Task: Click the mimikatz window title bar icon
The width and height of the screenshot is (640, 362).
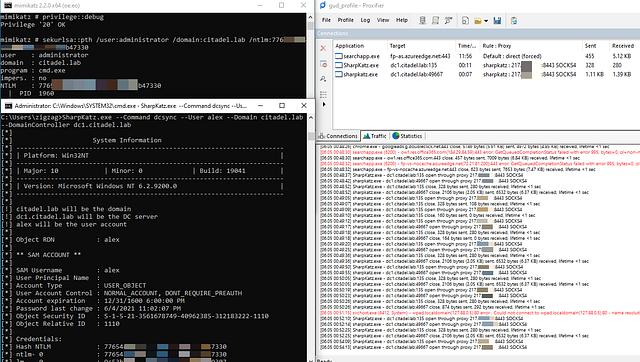Action: click(8, 5)
